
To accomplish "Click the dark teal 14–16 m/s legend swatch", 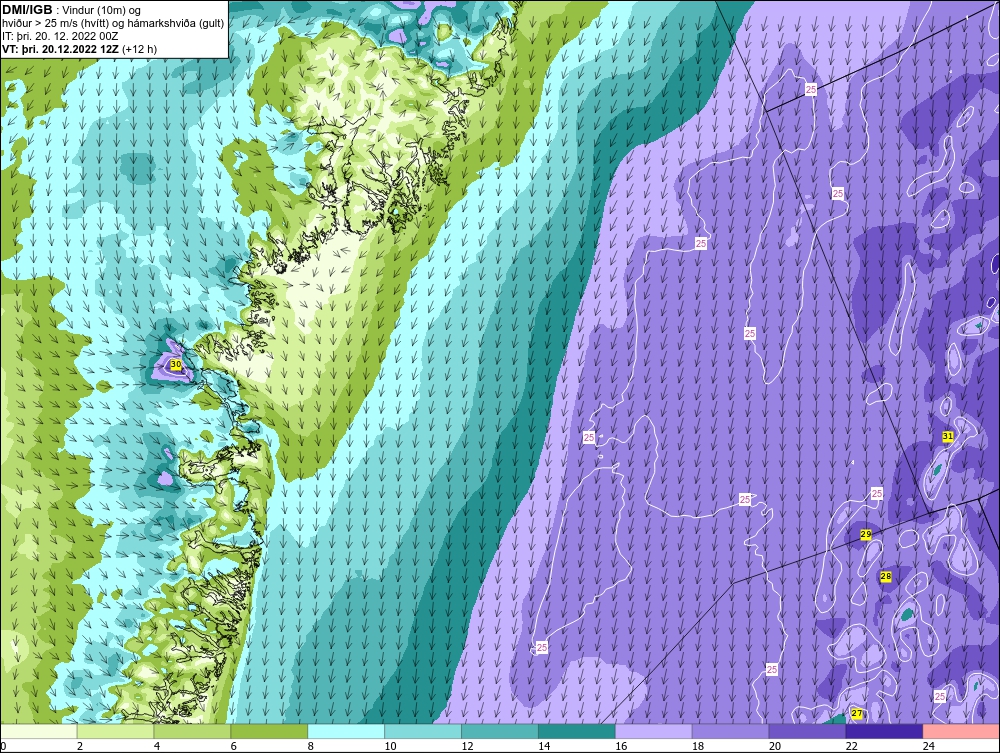I will click(x=577, y=731).
